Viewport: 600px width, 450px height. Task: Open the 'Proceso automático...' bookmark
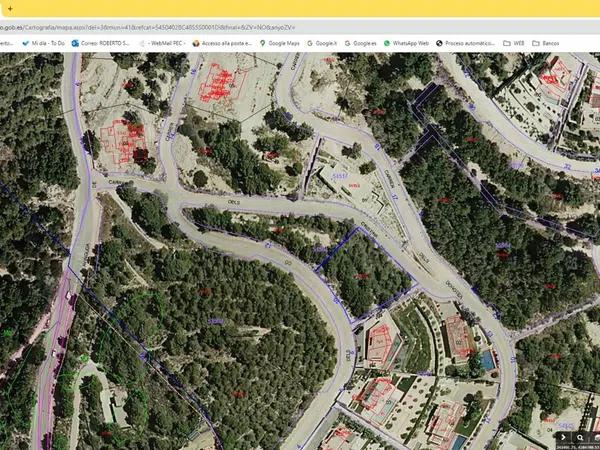click(470, 44)
